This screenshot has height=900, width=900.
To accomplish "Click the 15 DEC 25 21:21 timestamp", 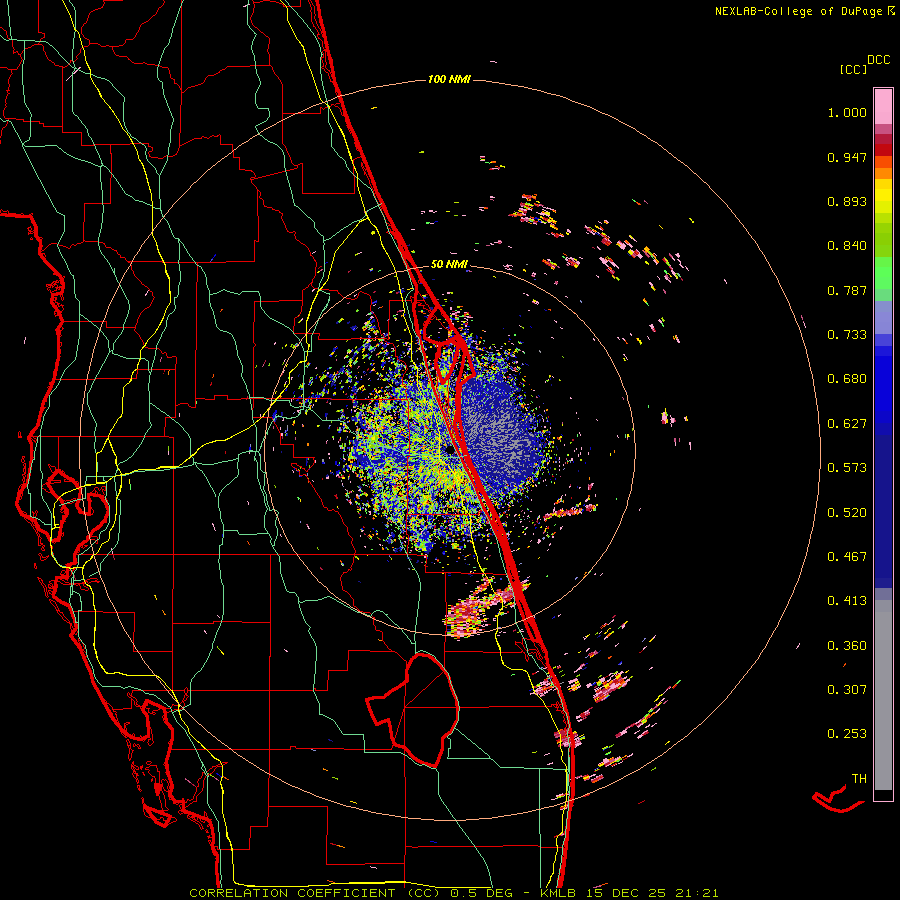I will click(x=652, y=893).
